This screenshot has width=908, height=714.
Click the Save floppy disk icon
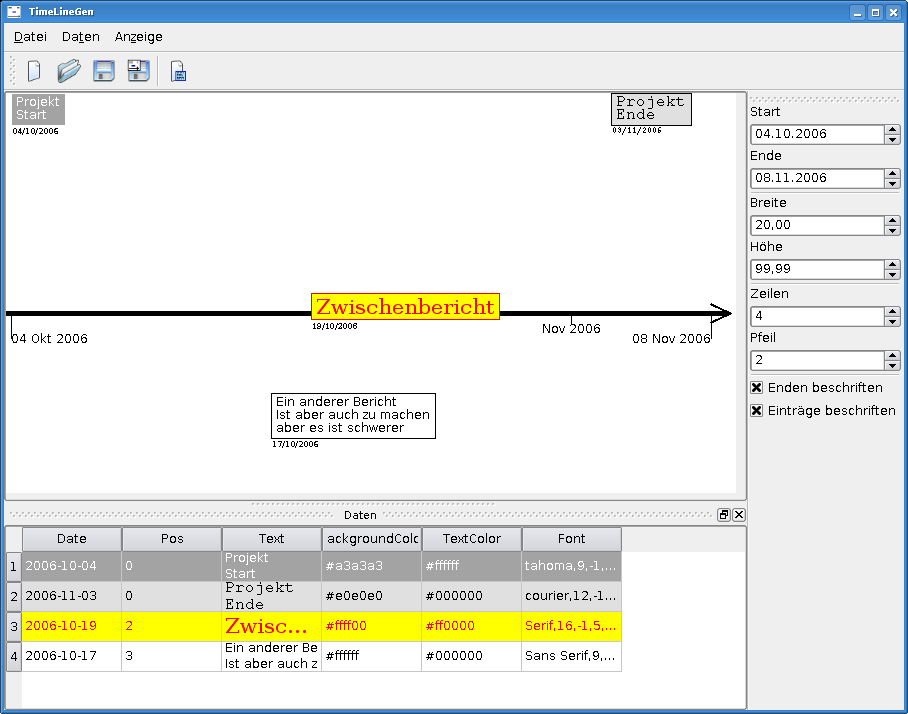click(104, 71)
